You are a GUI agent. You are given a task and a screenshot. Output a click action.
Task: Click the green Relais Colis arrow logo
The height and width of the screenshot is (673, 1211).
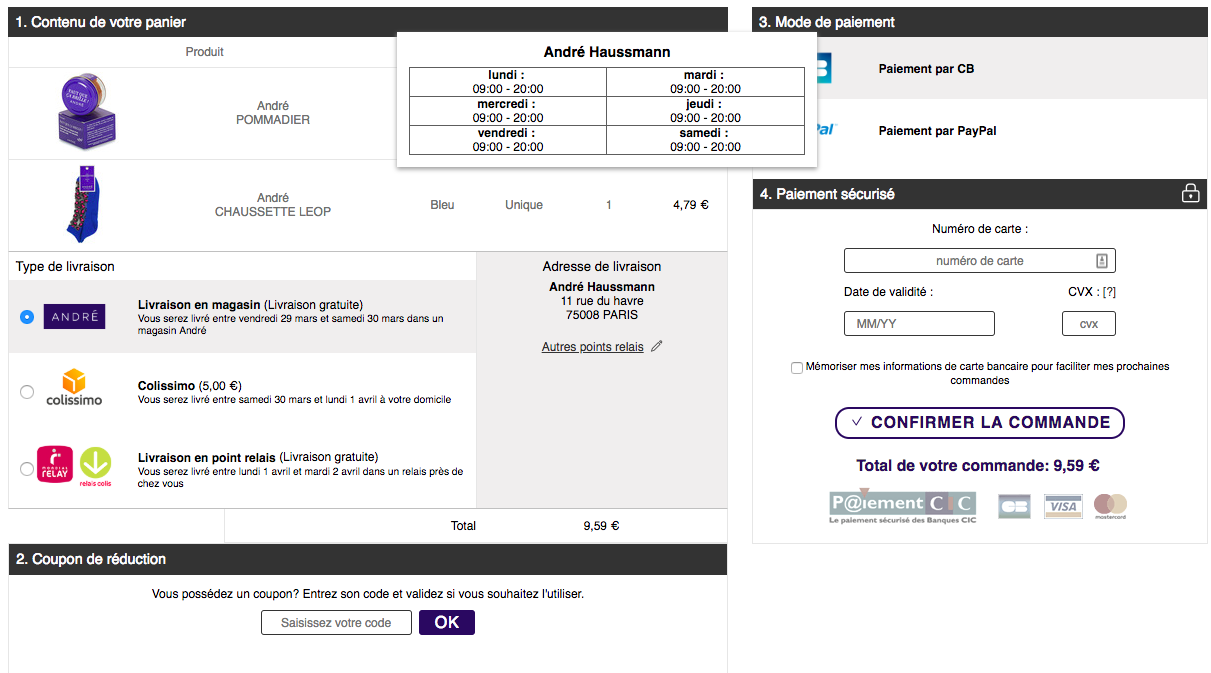(96, 466)
